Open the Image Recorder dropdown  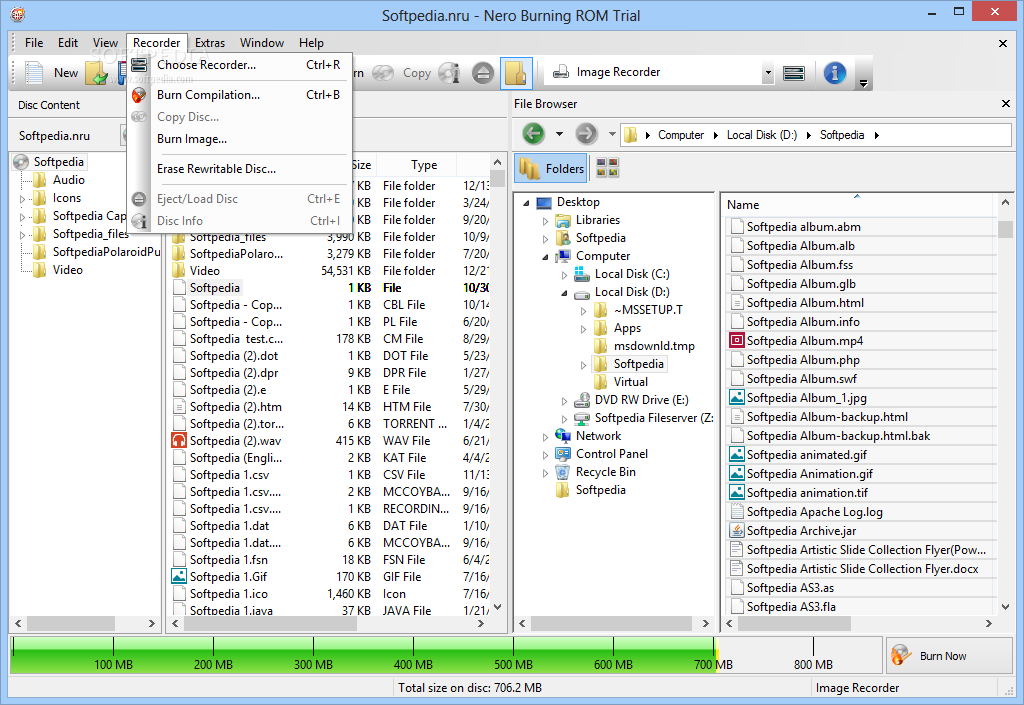pyautogui.click(x=768, y=73)
